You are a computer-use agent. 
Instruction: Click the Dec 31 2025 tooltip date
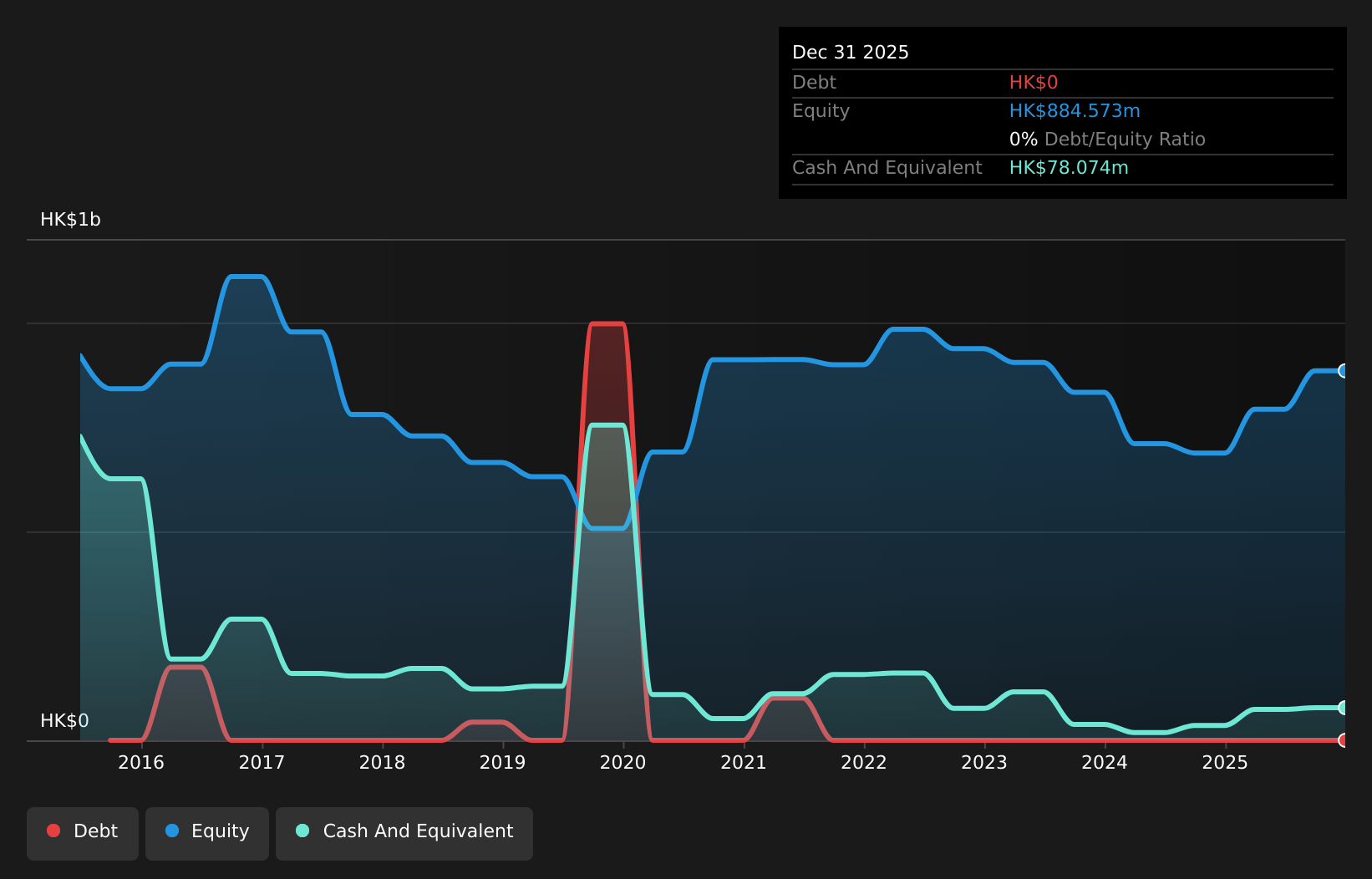[851, 53]
